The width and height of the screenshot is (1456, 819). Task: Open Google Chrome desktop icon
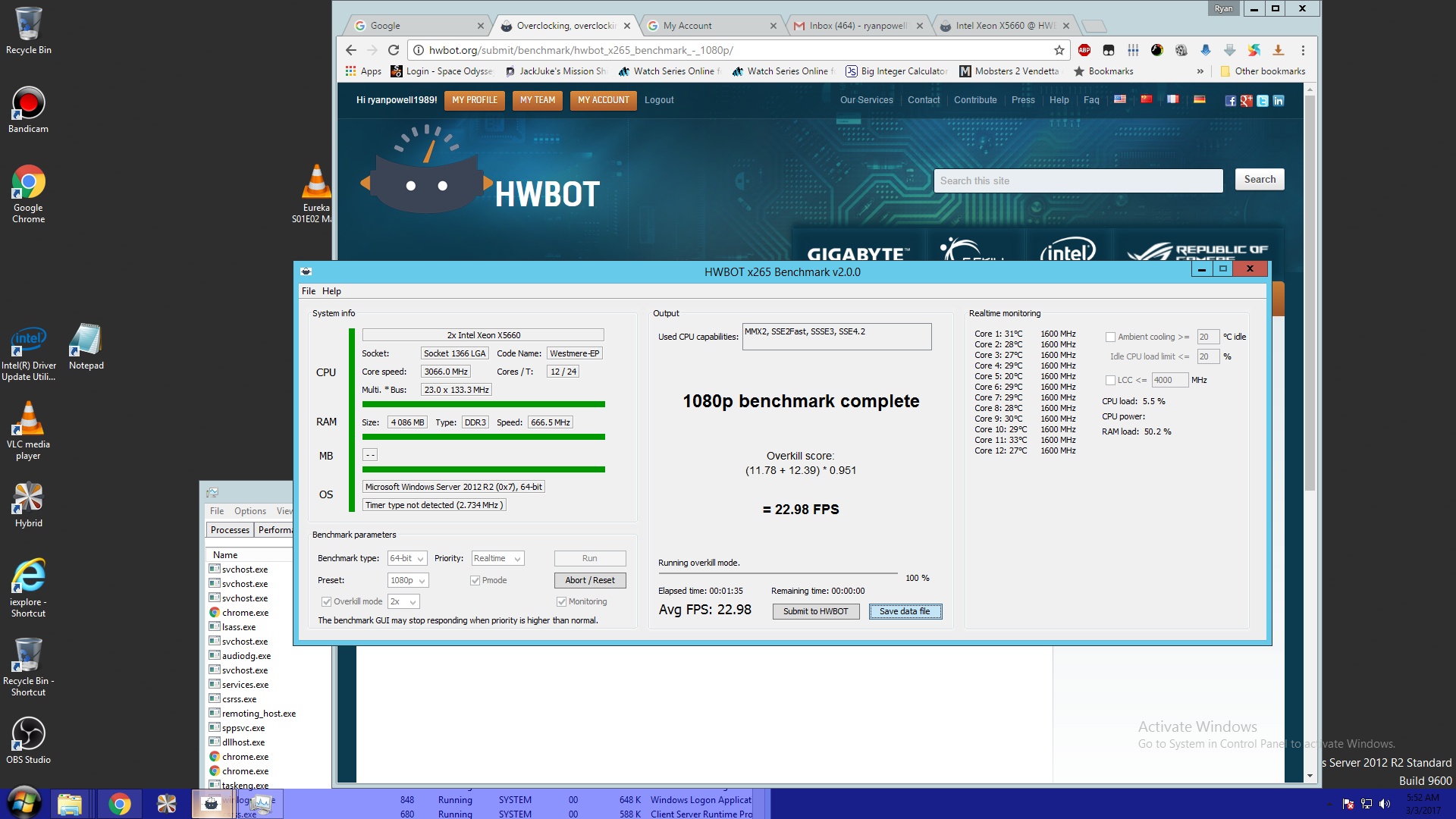pos(28,194)
